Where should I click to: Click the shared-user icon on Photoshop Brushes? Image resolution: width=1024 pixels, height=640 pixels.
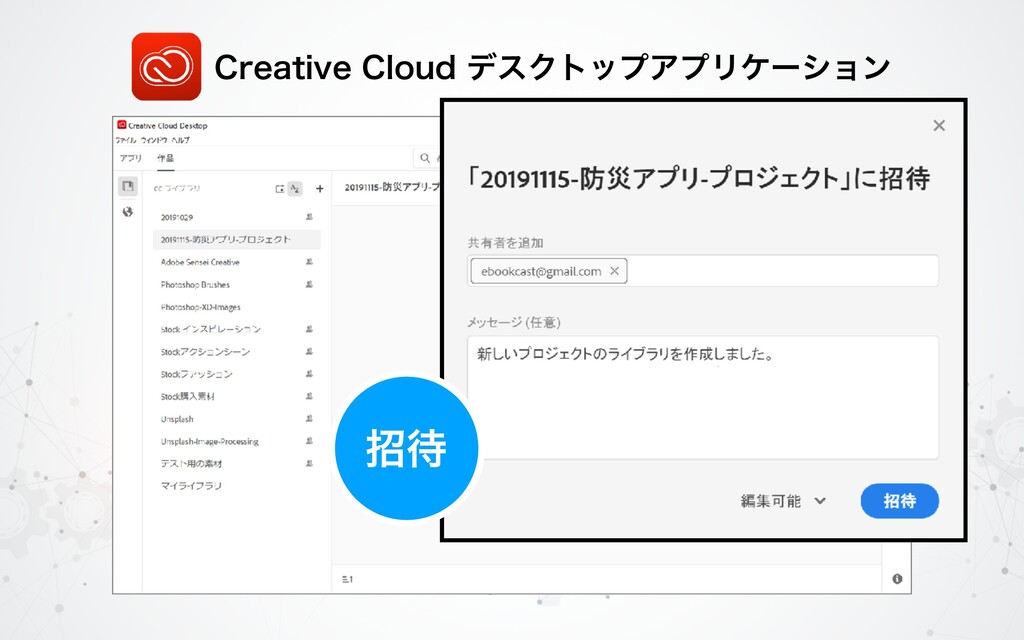pyautogui.click(x=309, y=284)
